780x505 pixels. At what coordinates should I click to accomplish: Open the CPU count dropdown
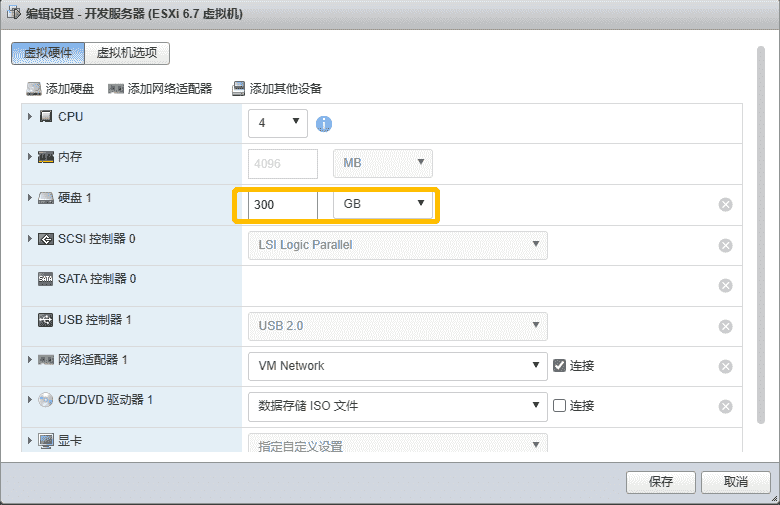[x=279, y=123]
